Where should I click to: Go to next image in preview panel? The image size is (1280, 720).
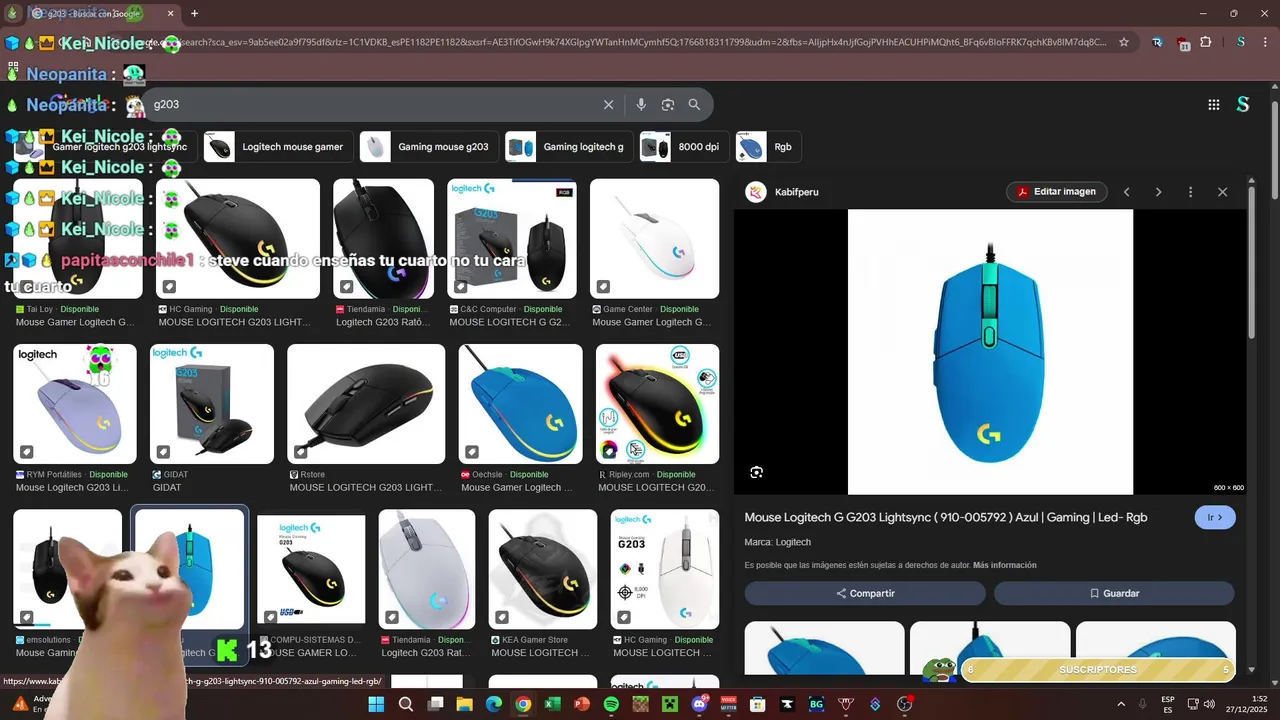(x=1158, y=192)
